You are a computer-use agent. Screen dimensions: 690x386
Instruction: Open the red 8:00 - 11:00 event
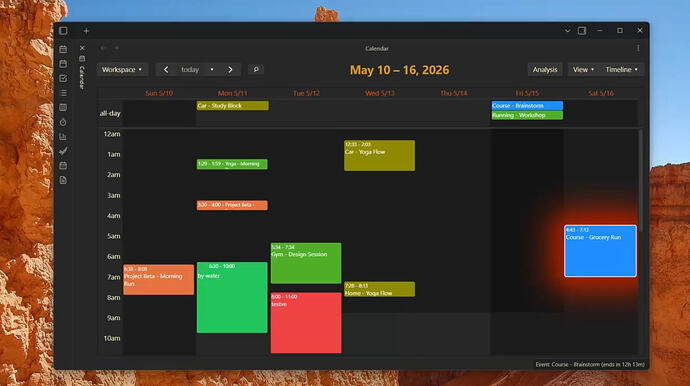pos(306,323)
